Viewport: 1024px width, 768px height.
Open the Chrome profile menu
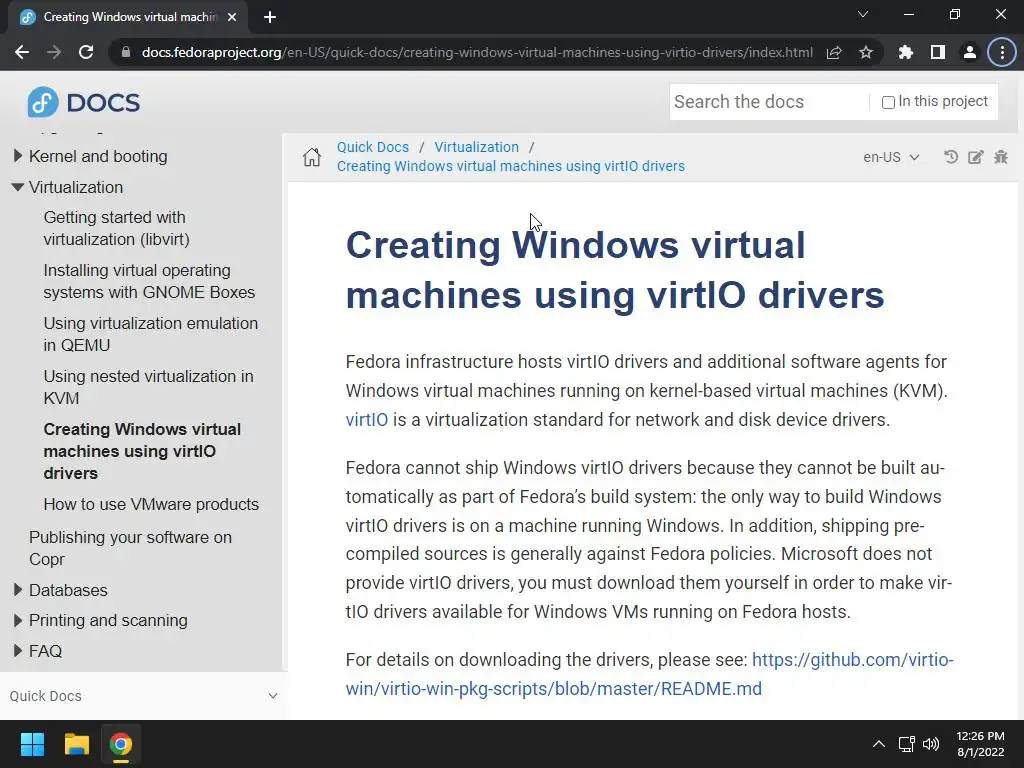970,52
